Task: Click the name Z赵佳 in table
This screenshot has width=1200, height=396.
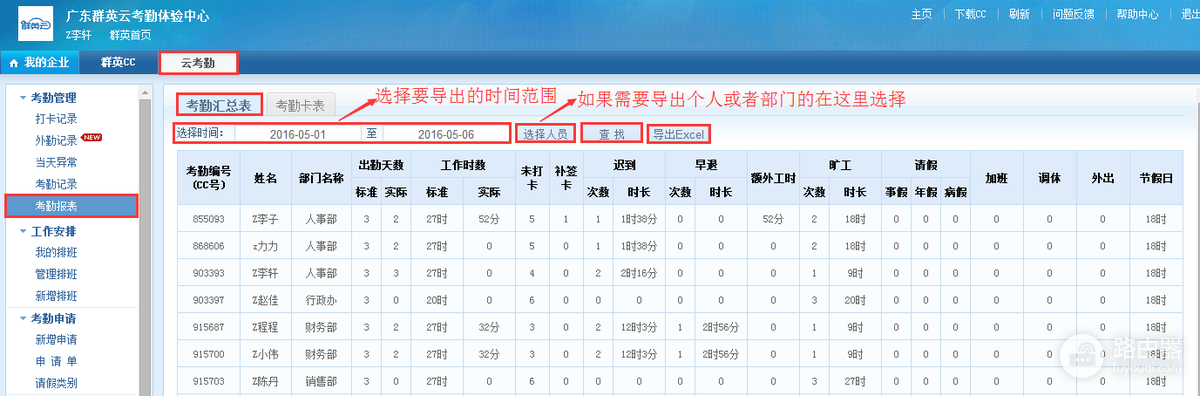Action: (x=265, y=299)
